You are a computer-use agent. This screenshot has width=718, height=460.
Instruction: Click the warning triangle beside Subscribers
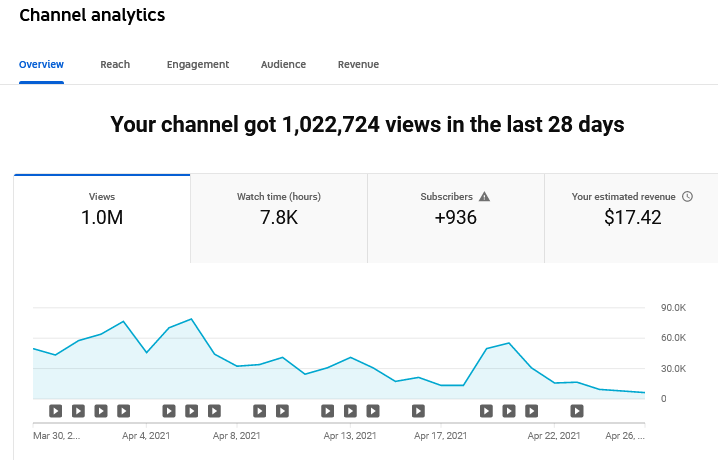pyautogui.click(x=485, y=197)
